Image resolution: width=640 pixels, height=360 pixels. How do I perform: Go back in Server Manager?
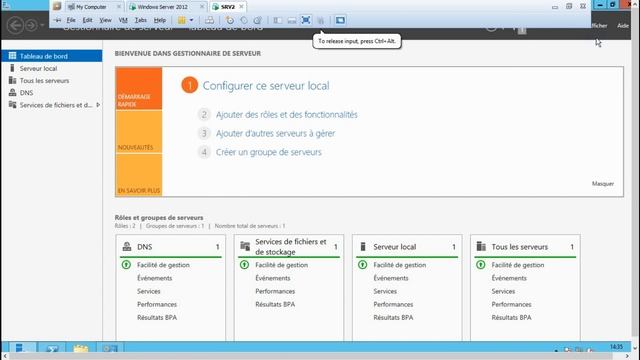(15, 25)
